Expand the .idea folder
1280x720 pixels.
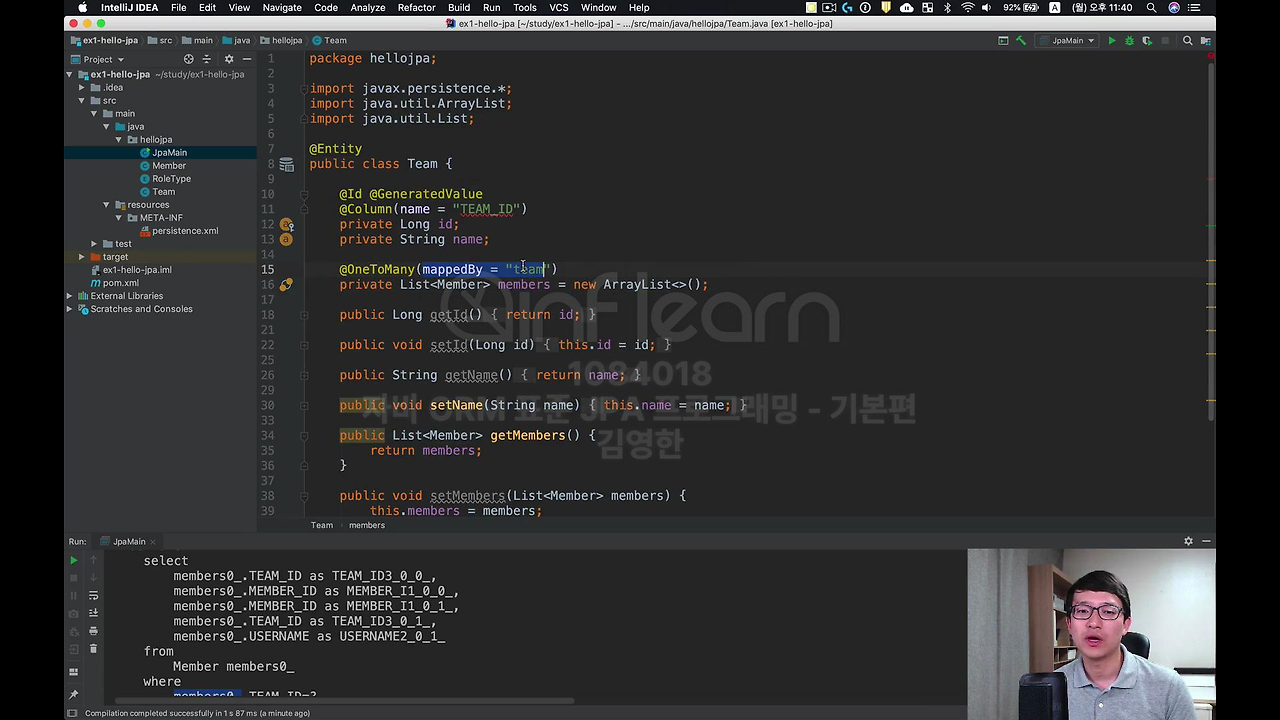click(82, 87)
